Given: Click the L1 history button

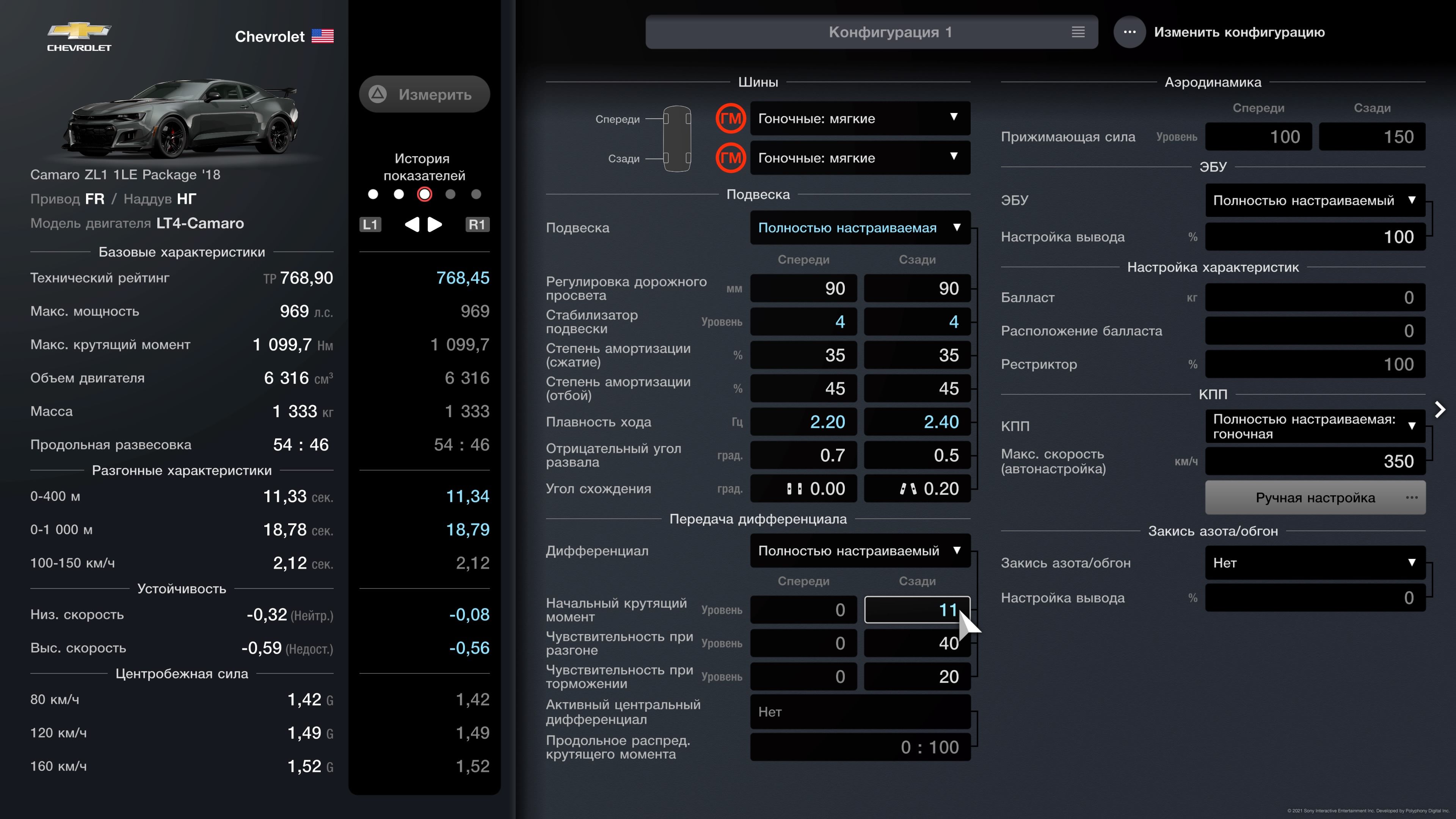Looking at the screenshot, I should click(x=370, y=224).
